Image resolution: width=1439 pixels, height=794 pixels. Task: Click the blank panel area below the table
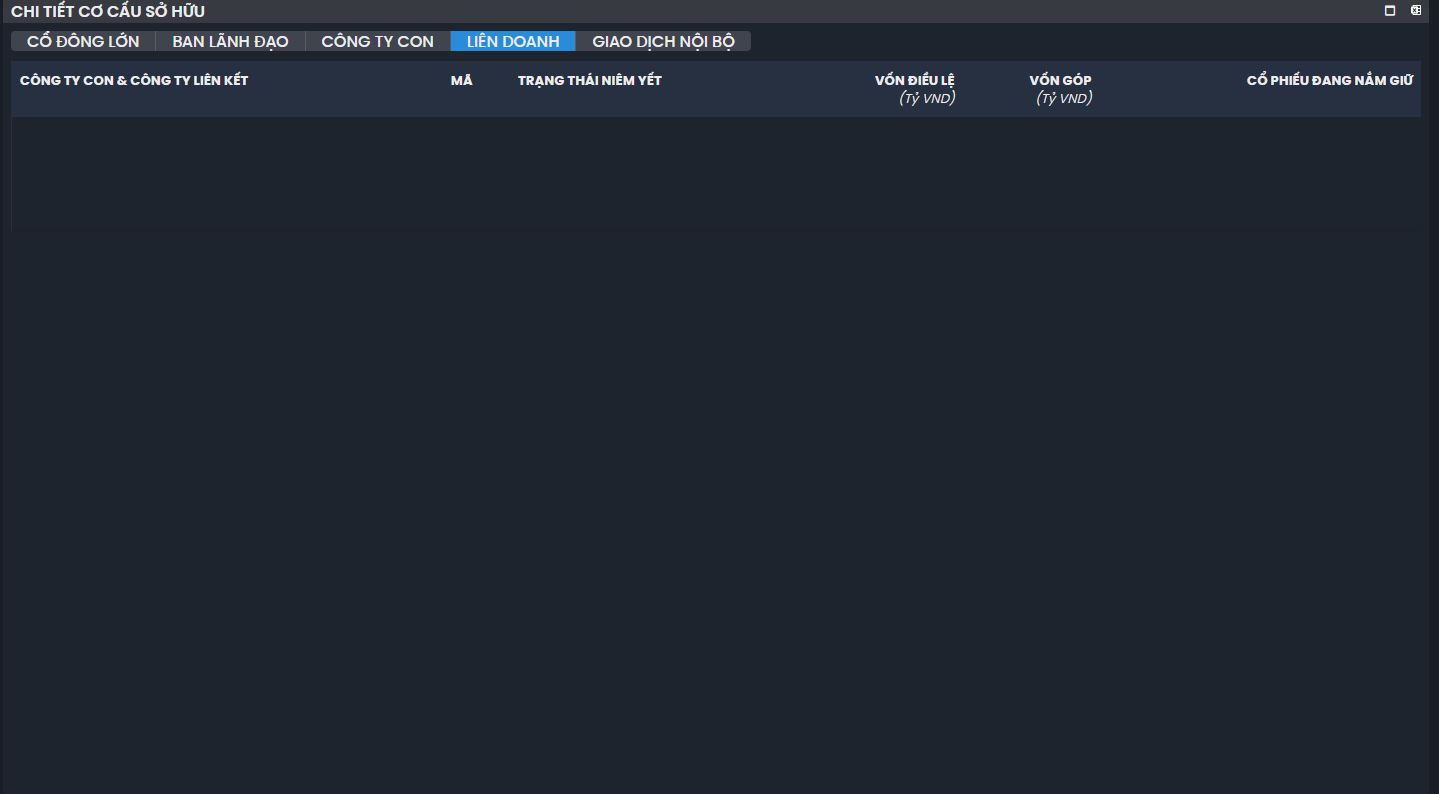[x=700, y=500]
